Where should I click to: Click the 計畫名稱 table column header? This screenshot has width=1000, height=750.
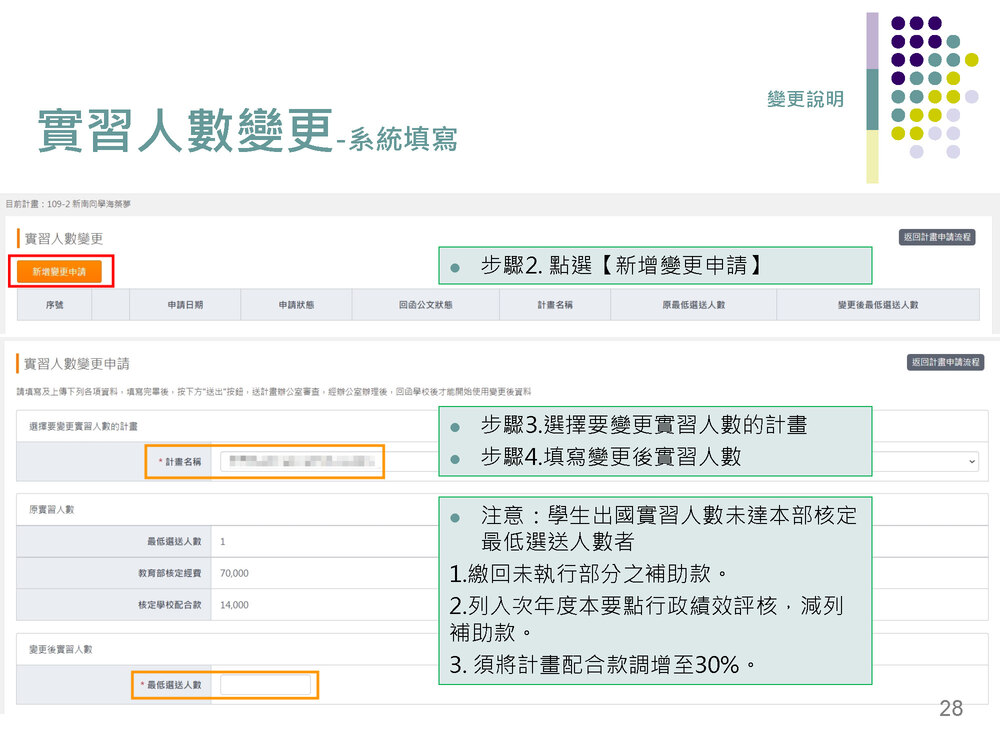coord(554,305)
